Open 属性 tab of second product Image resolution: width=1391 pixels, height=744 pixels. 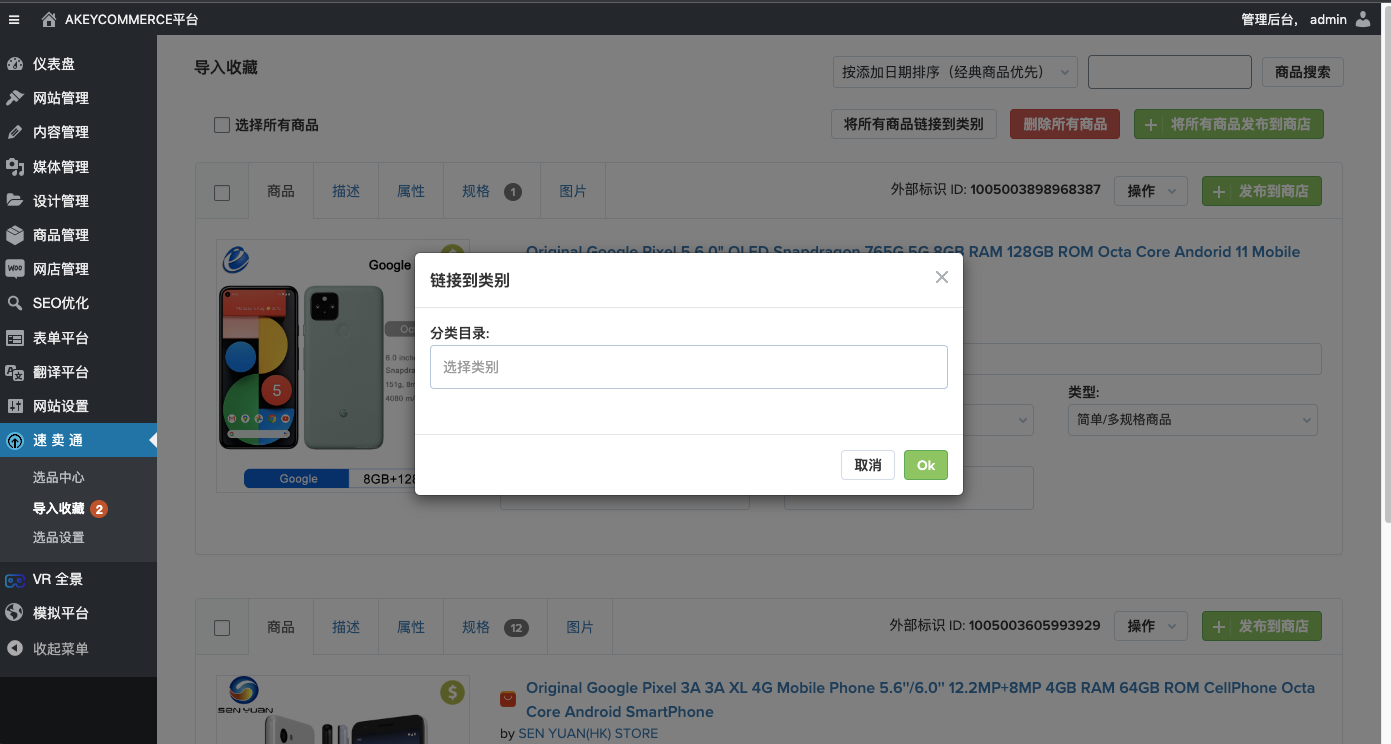tap(411, 627)
